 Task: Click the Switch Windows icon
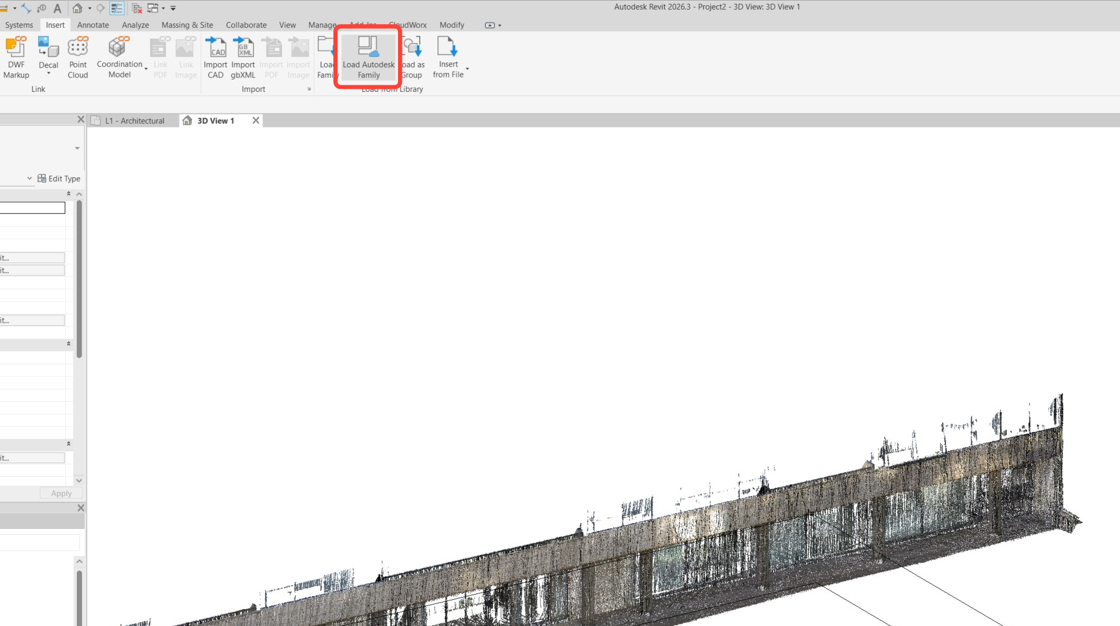pos(153,9)
